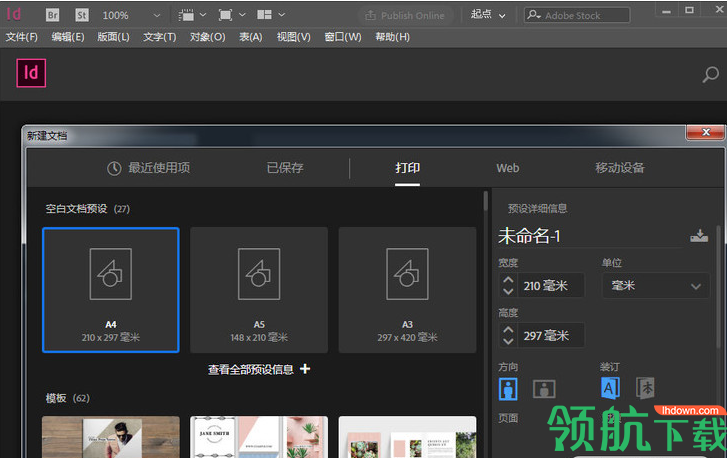Viewport: 727px width, 458px height.
Task: Save document preset icon next to 未命名-1
Action: 699,235
